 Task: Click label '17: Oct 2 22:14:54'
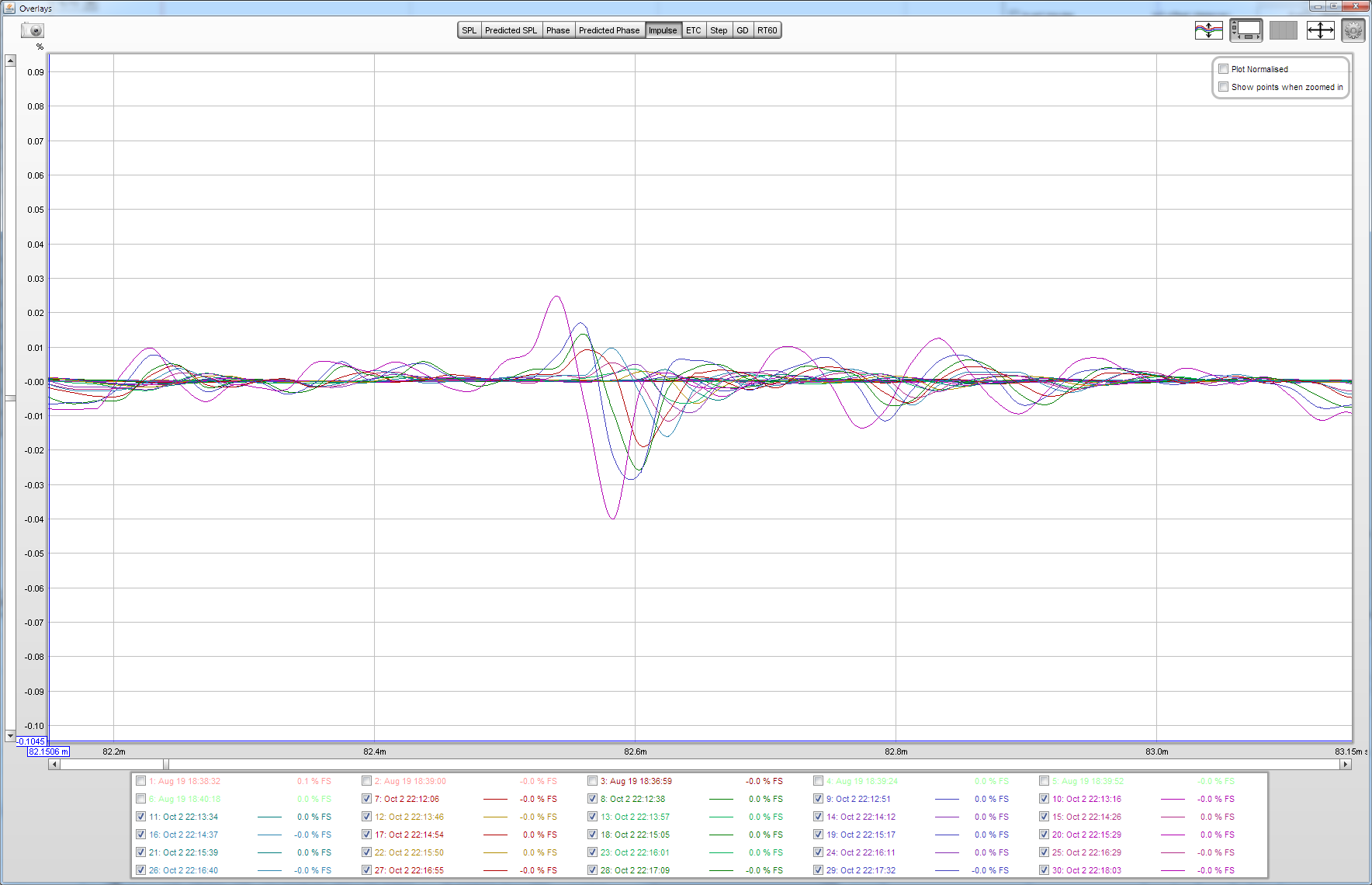pyautogui.click(x=409, y=835)
